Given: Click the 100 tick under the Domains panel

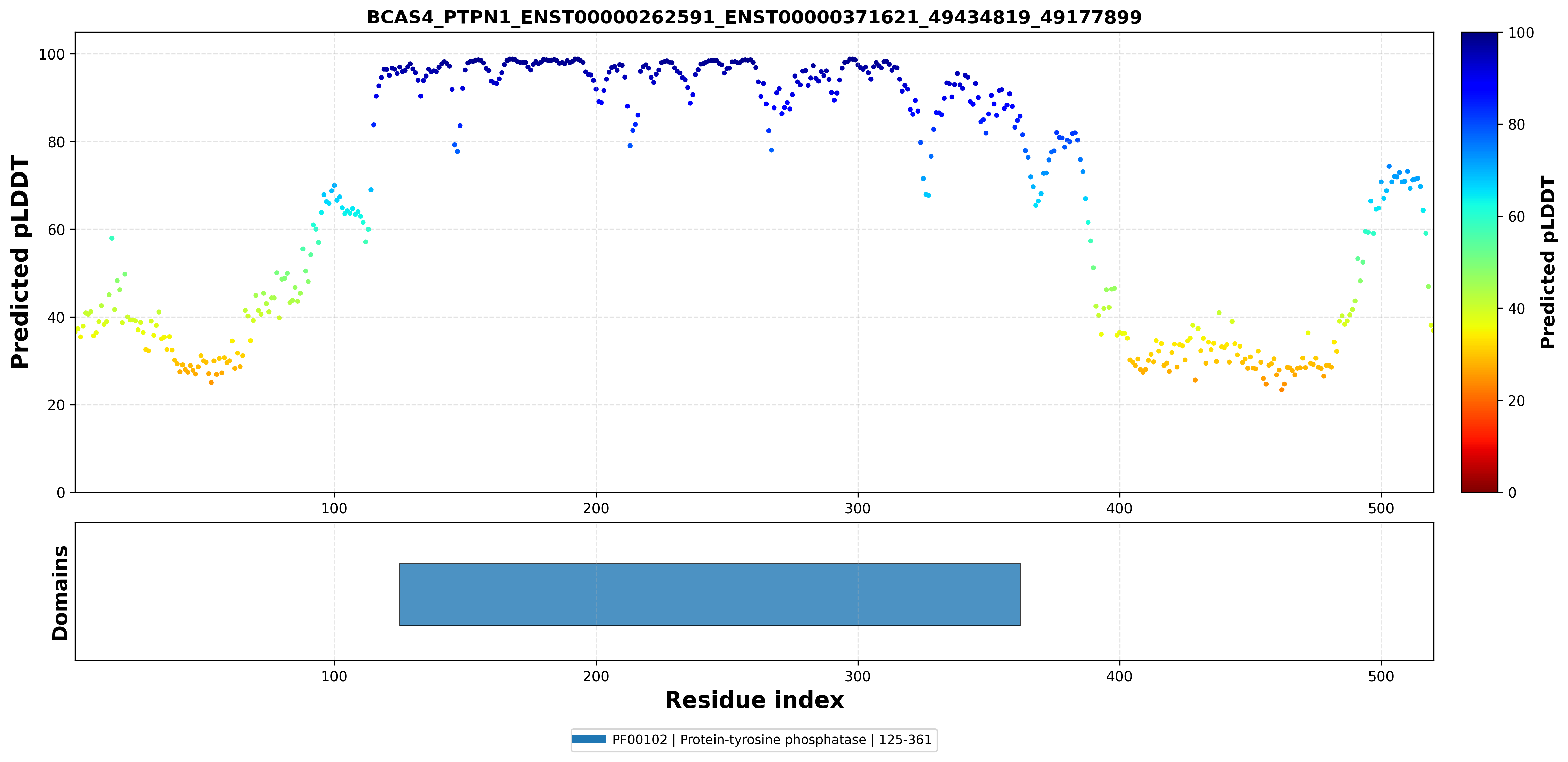Looking at the screenshot, I should 334,676.
